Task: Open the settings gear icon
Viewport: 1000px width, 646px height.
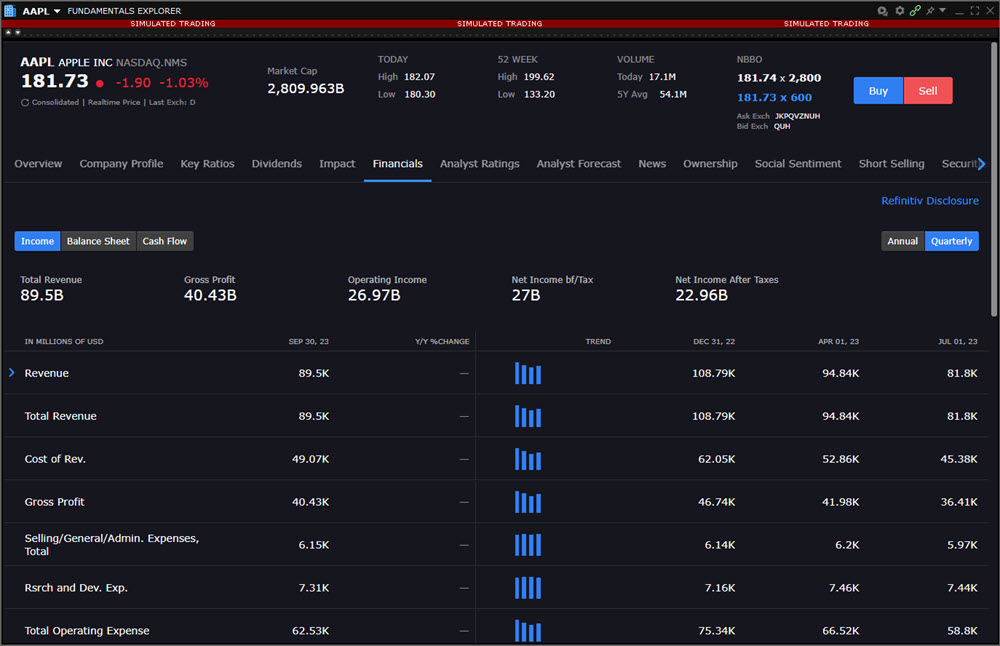Action: point(899,11)
